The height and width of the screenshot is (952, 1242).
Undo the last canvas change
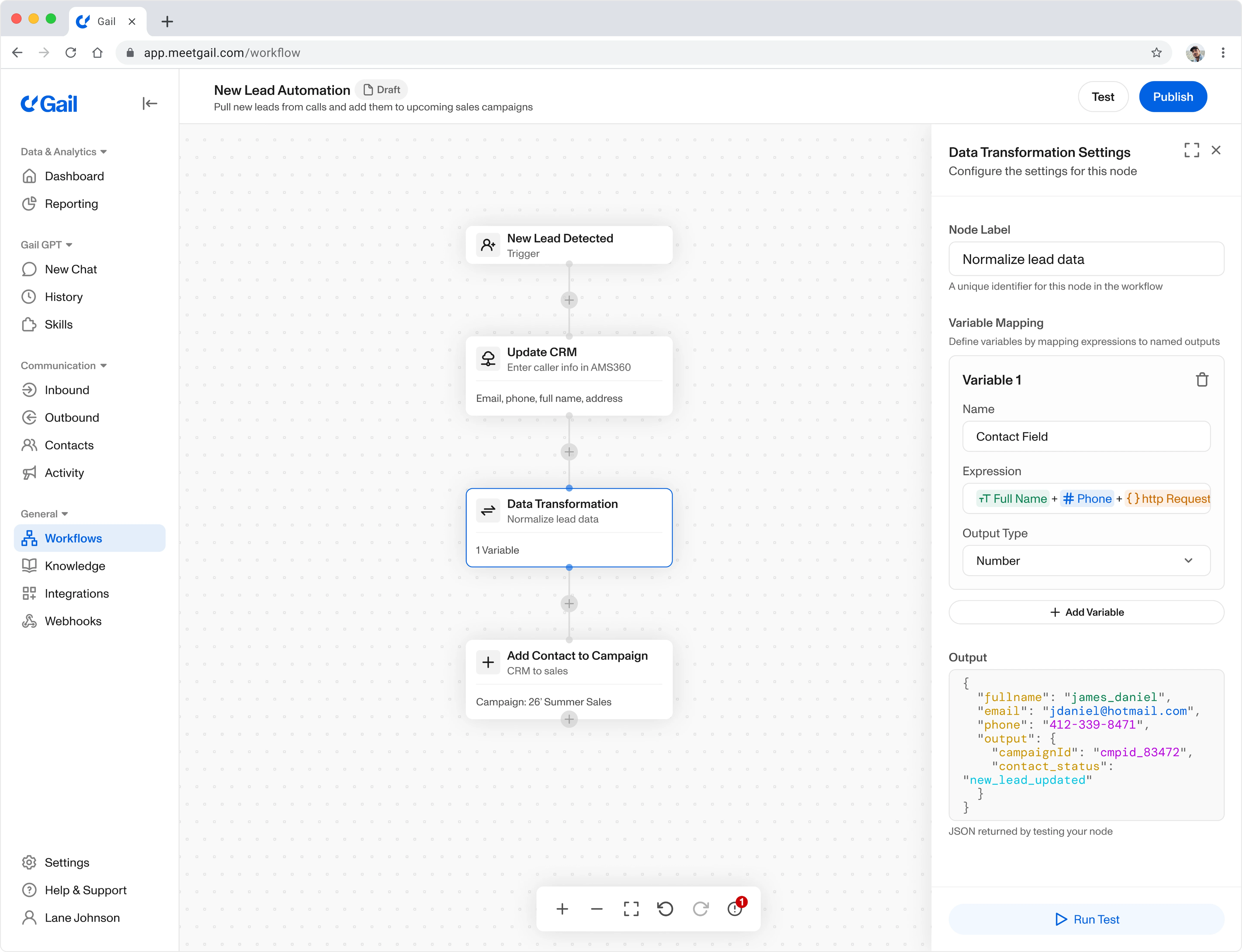(x=665, y=909)
